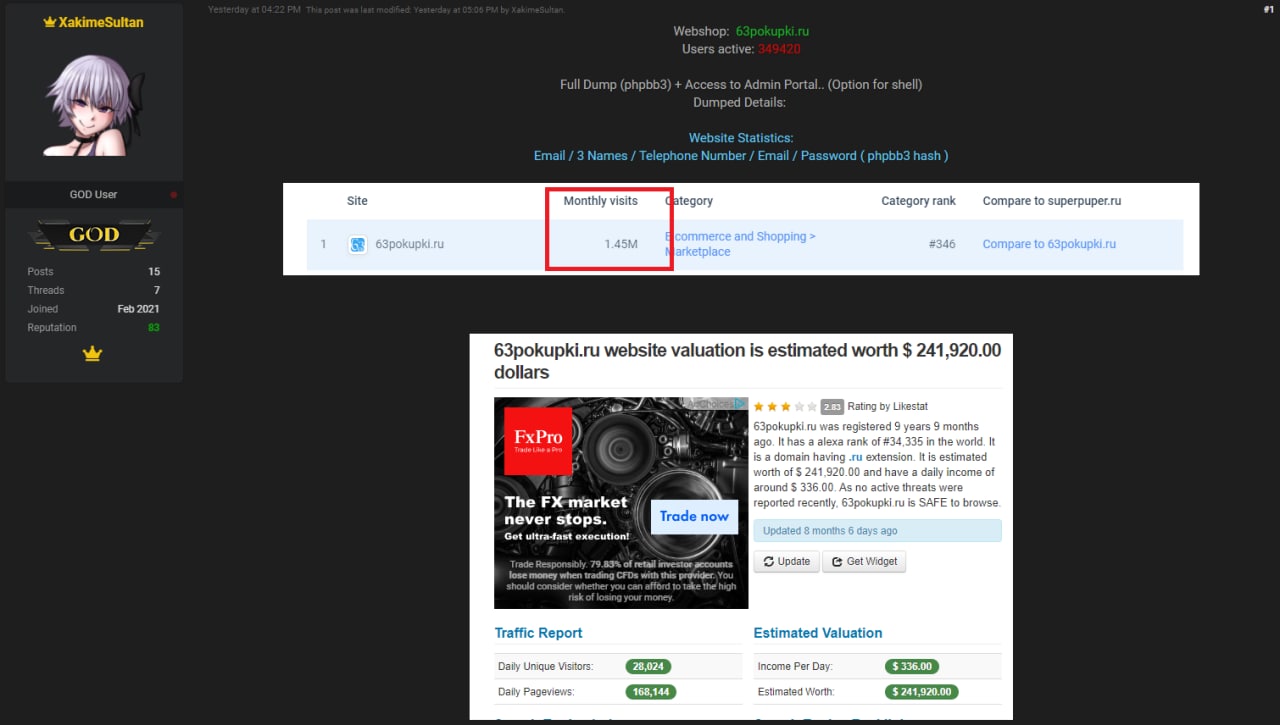Click the Trade now ad button

click(694, 516)
